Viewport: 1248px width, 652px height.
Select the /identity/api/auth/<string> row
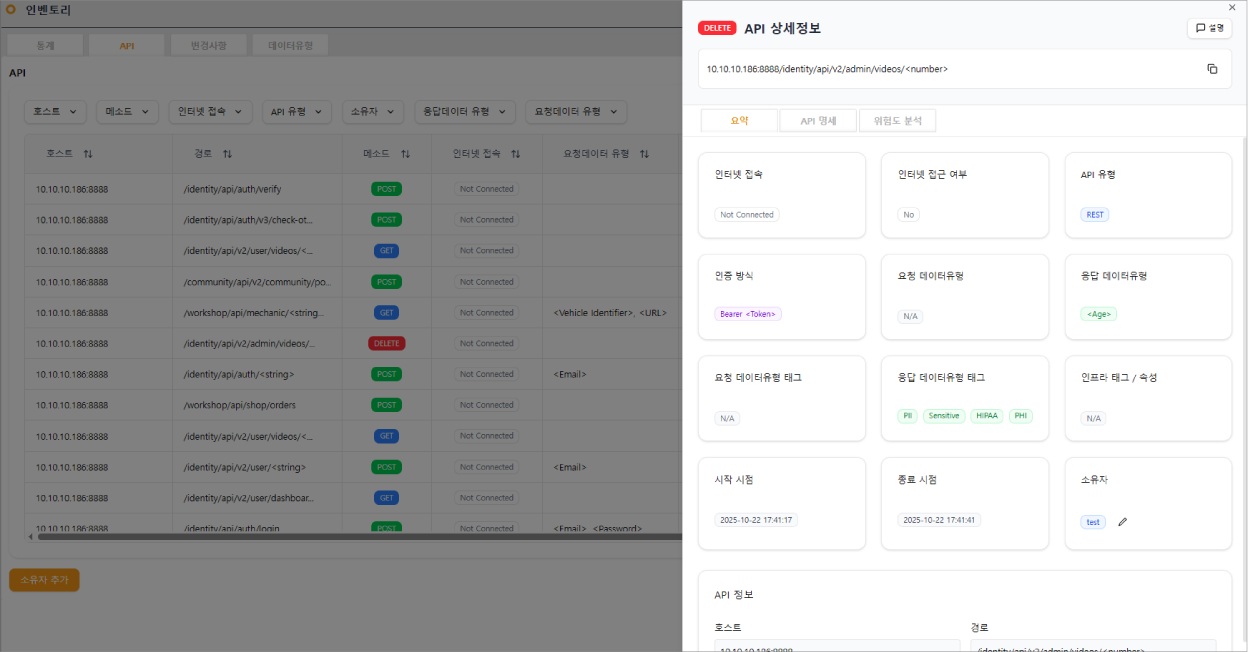coord(353,375)
